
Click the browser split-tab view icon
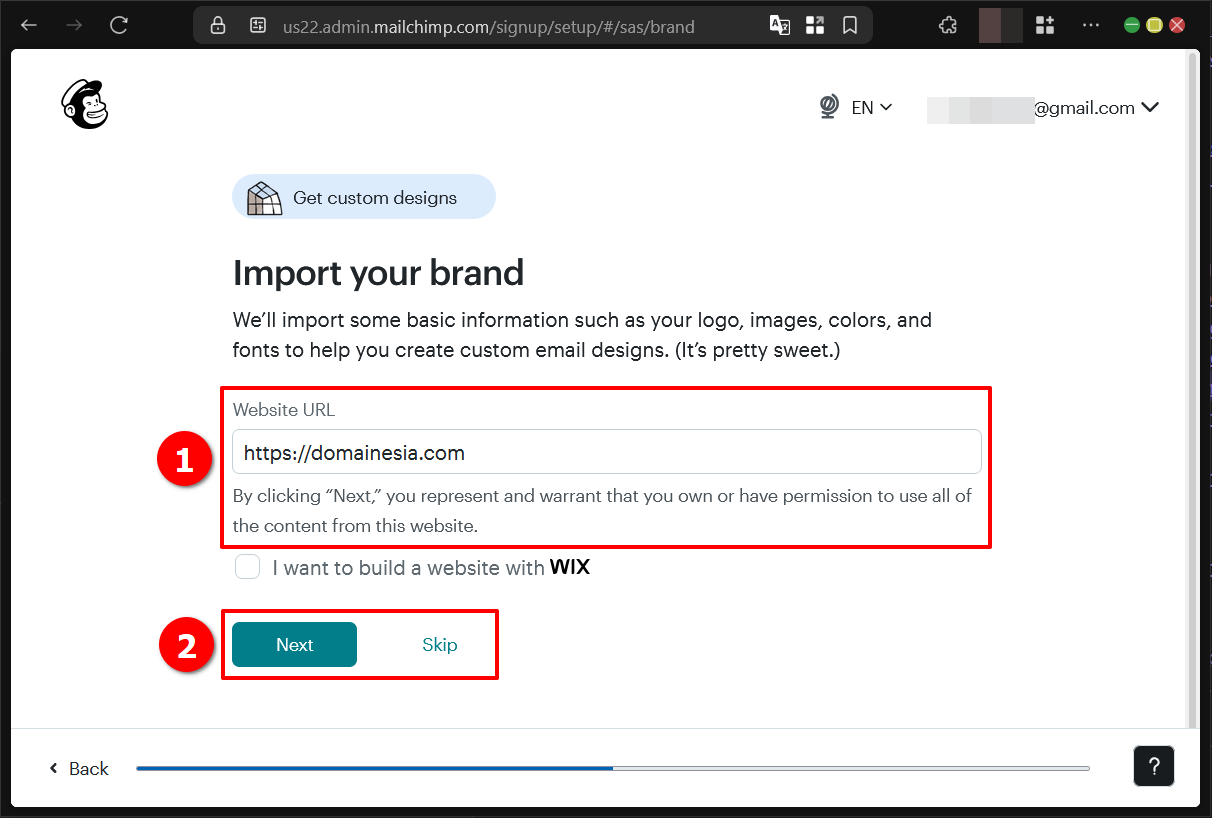(815, 24)
